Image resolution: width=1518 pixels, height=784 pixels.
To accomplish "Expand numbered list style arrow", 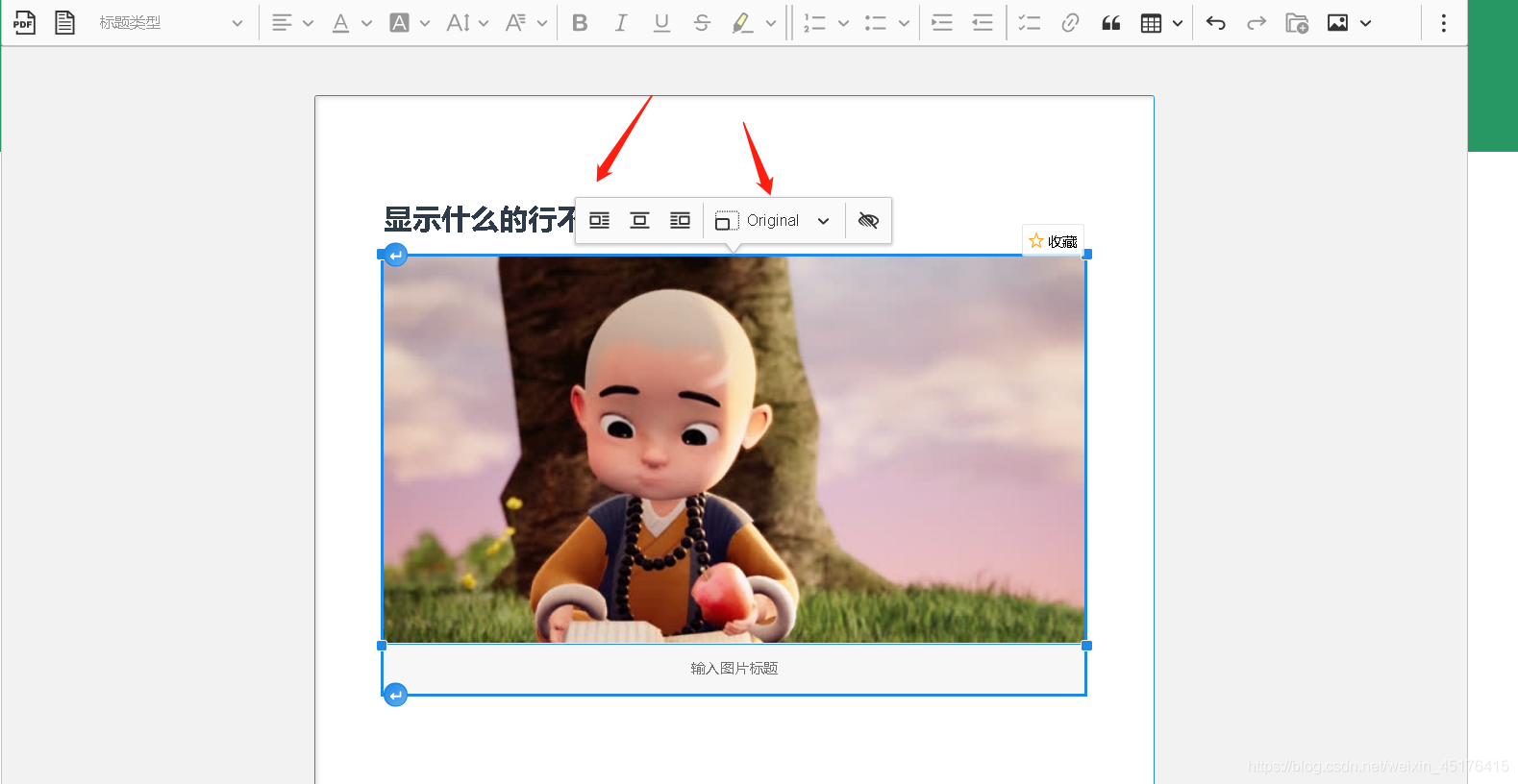I will pos(843,23).
